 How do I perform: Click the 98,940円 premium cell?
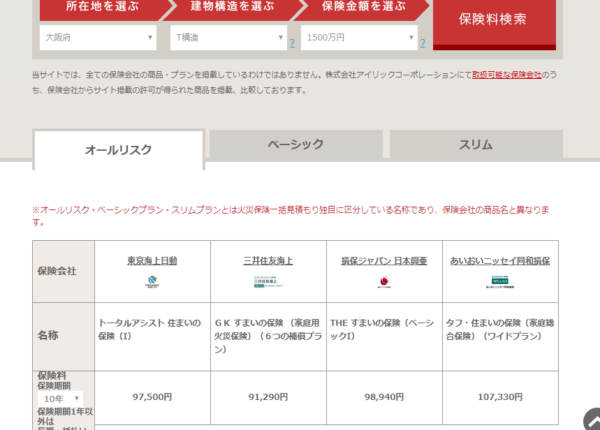(384, 397)
